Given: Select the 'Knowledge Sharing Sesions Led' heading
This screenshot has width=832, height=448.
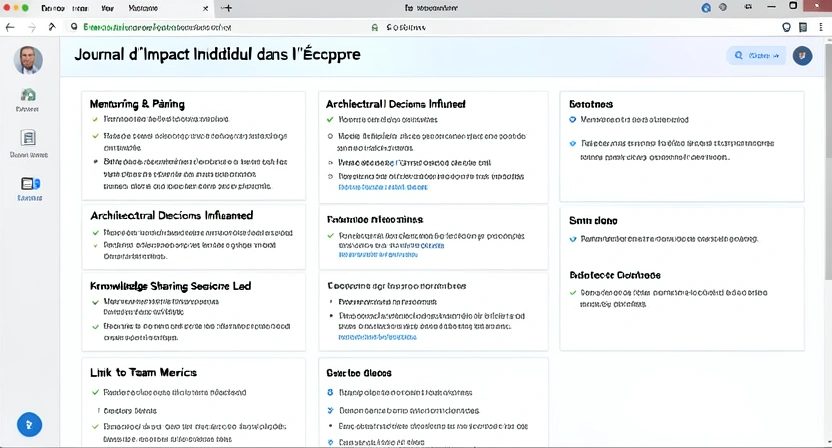Looking at the screenshot, I should click(x=170, y=286).
